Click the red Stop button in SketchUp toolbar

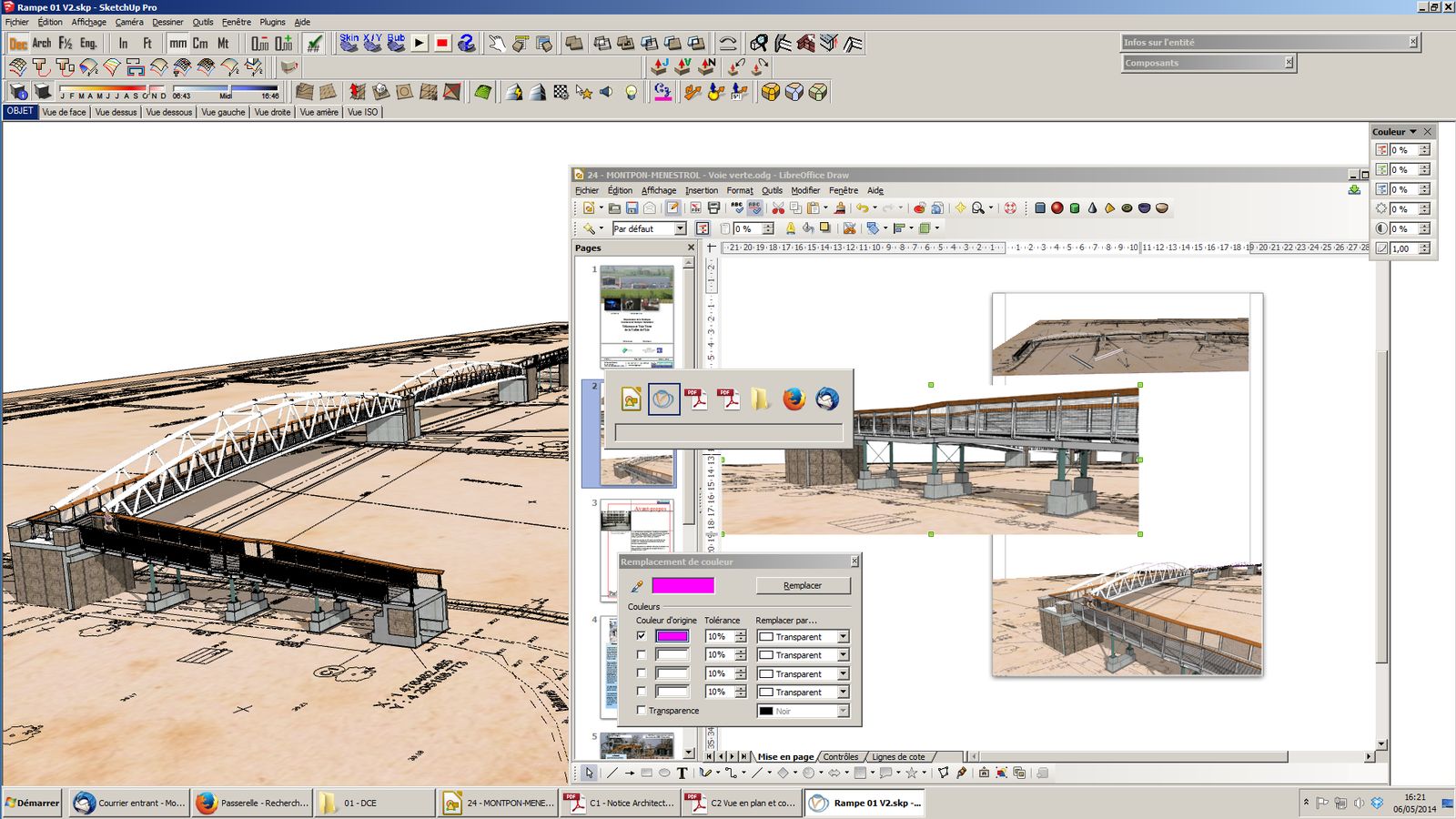[442, 43]
